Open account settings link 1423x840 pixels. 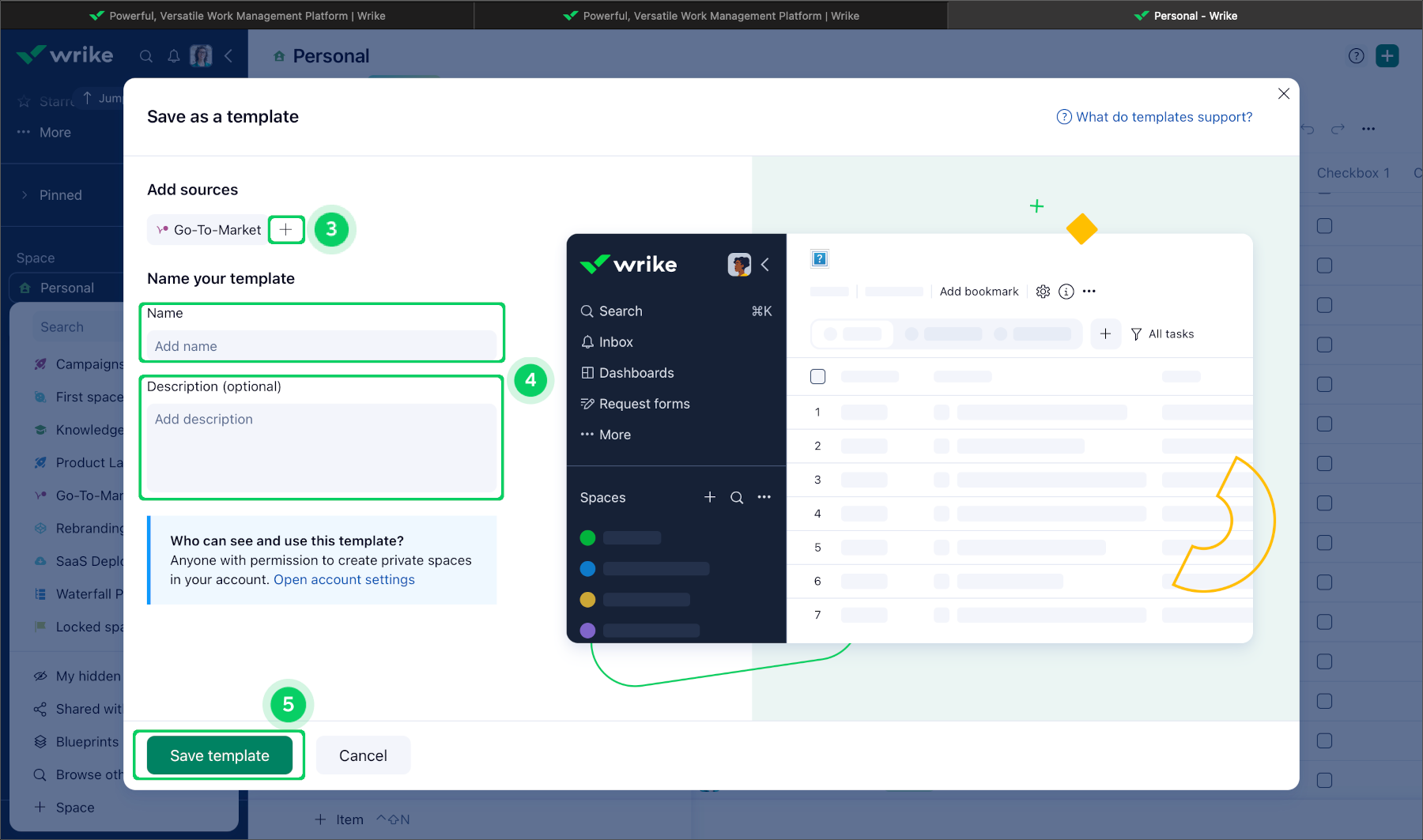click(344, 579)
